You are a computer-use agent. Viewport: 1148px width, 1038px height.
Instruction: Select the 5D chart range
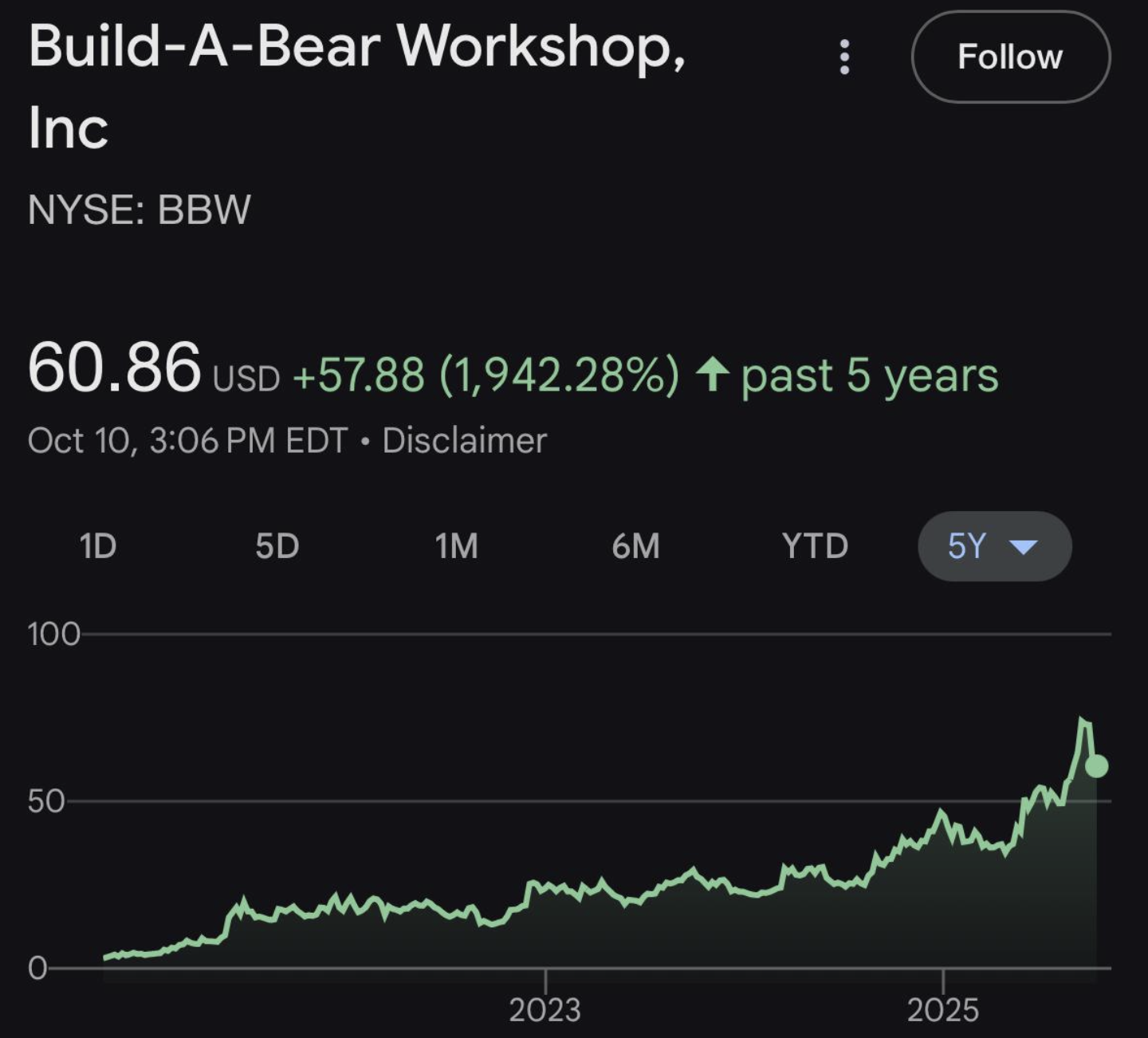277,547
